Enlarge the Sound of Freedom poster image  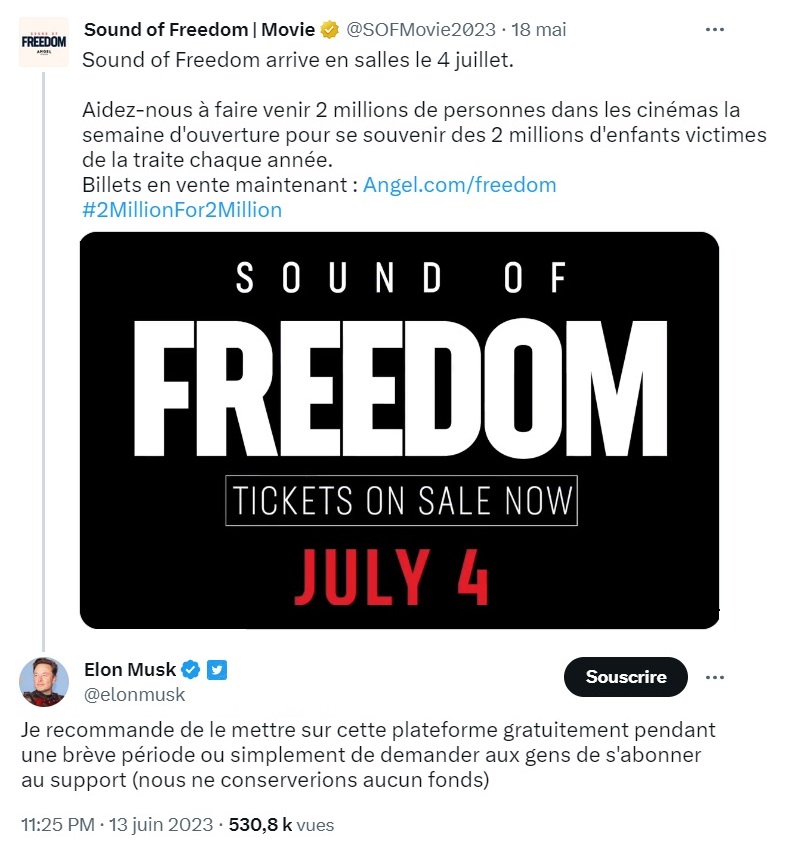coord(399,430)
